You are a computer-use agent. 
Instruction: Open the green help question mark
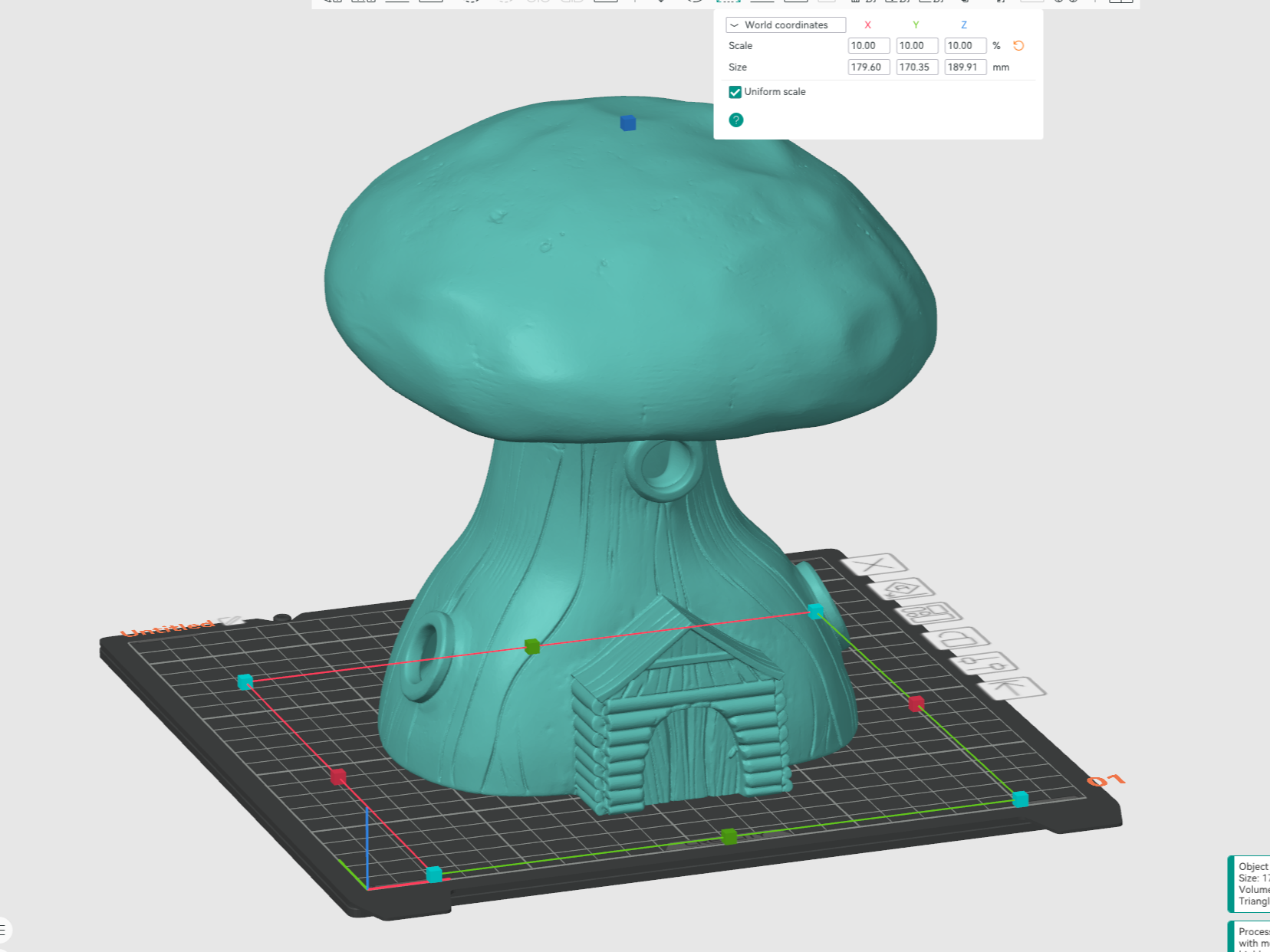(736, 120)
